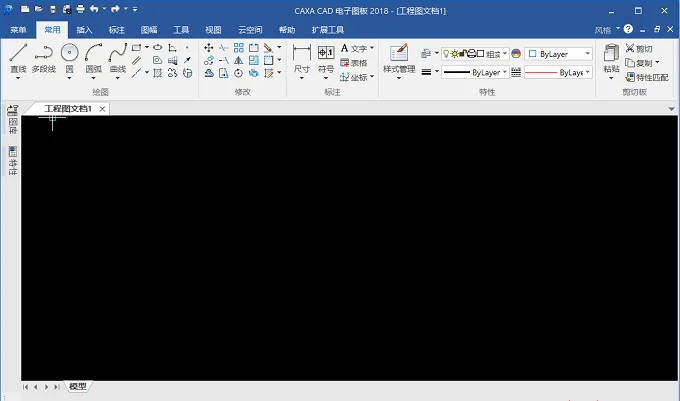Image resolution: width=680 pixels, height=401 pixels.
Task: Pick the trim tool icon
Action: coord(223,48)
